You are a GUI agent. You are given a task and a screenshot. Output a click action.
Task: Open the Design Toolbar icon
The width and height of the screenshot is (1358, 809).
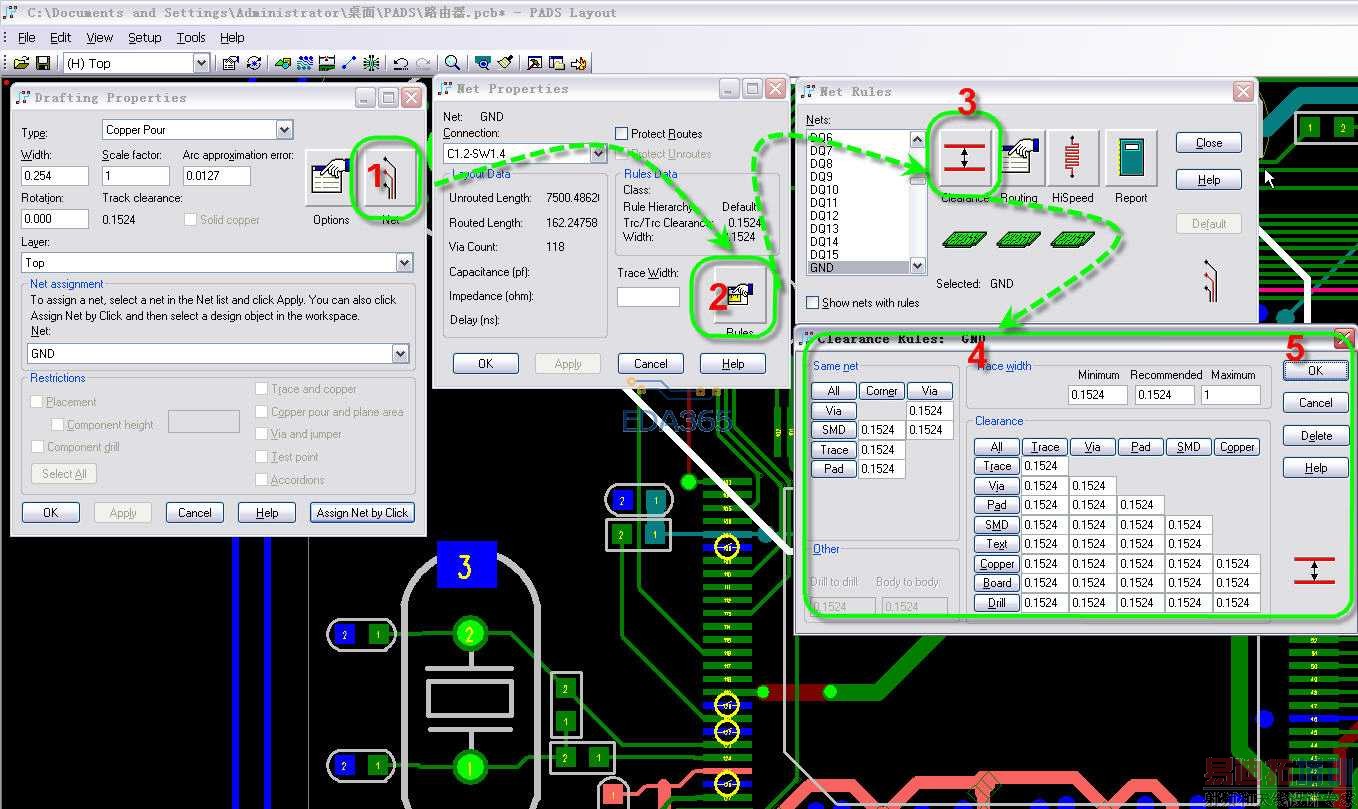[304, 63]
